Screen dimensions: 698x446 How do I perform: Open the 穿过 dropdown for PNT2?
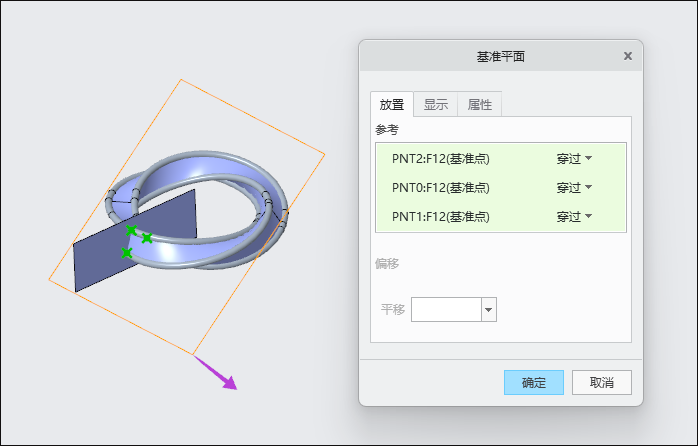[574, 159]
